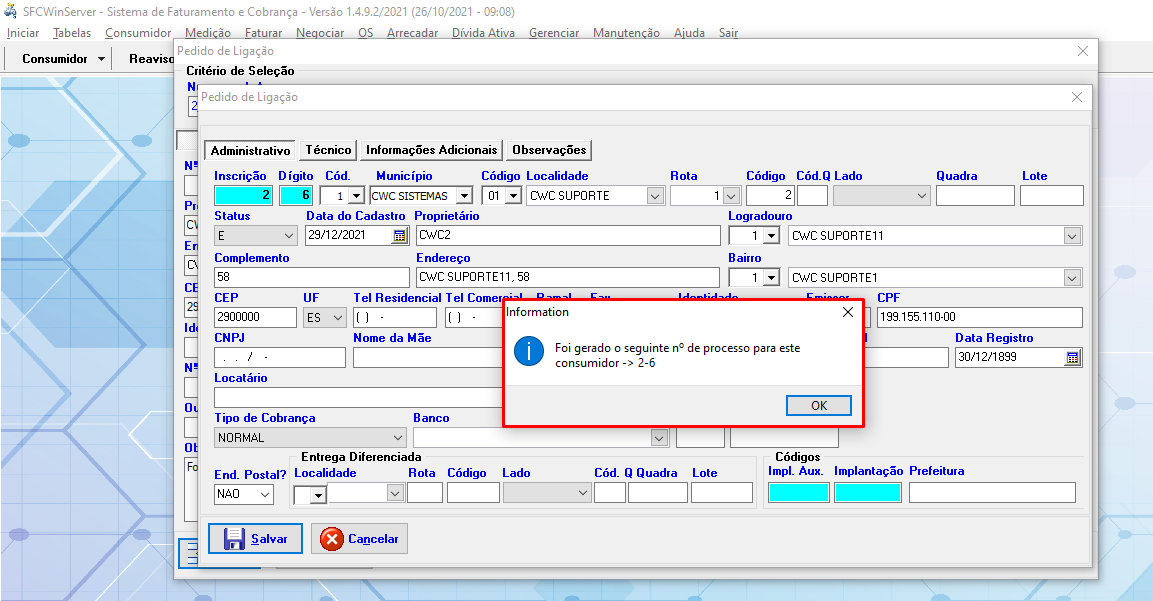The image size is (1153, 601).
Task: Open the Consumidor toolbar dropdown arrow
Action: coord(102,59)
